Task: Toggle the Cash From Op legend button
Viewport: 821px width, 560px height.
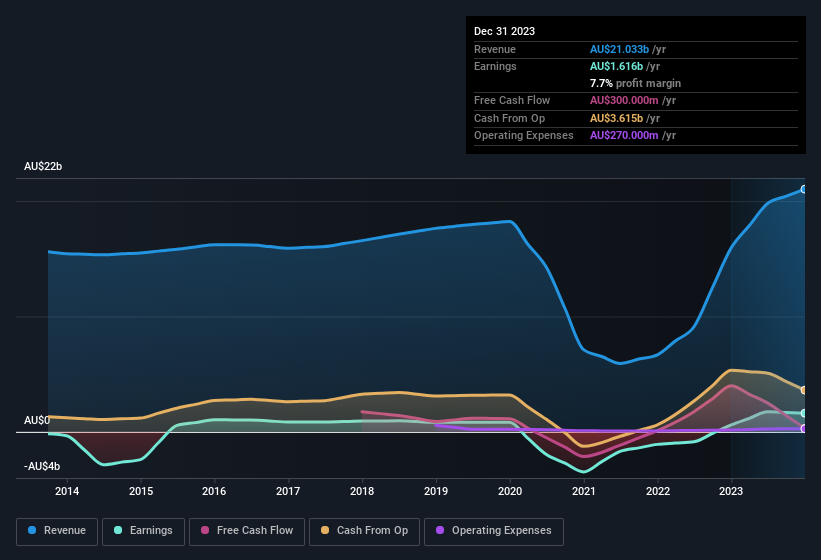Action: pos(364,531)
